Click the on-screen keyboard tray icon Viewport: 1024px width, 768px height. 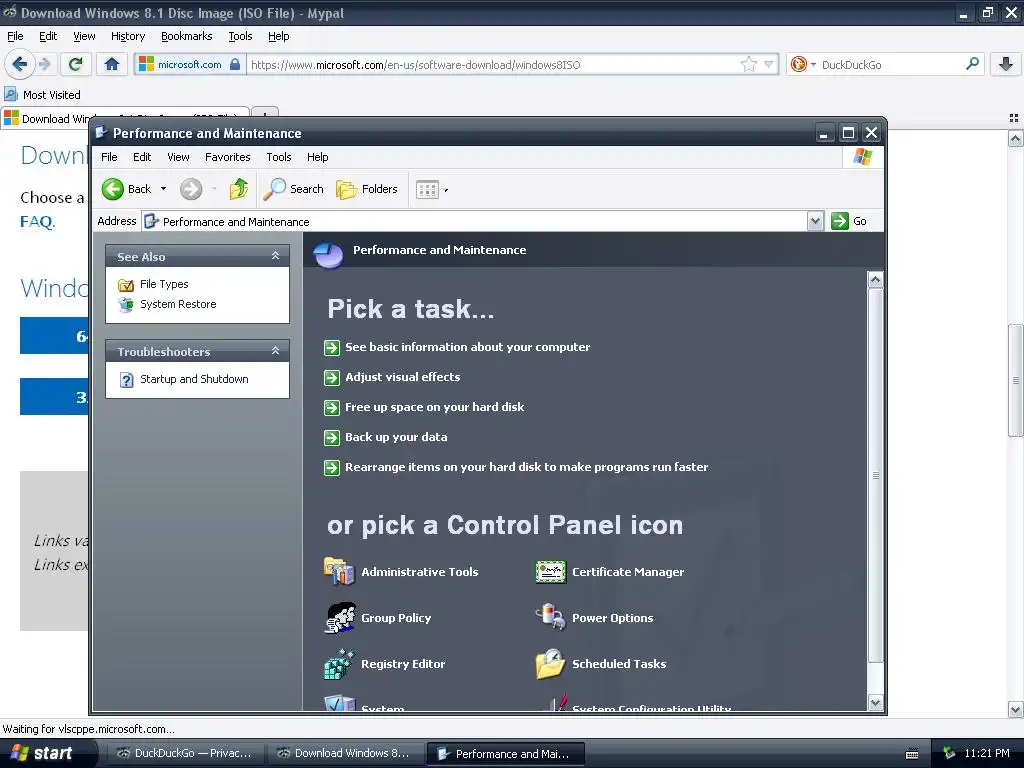912,754
